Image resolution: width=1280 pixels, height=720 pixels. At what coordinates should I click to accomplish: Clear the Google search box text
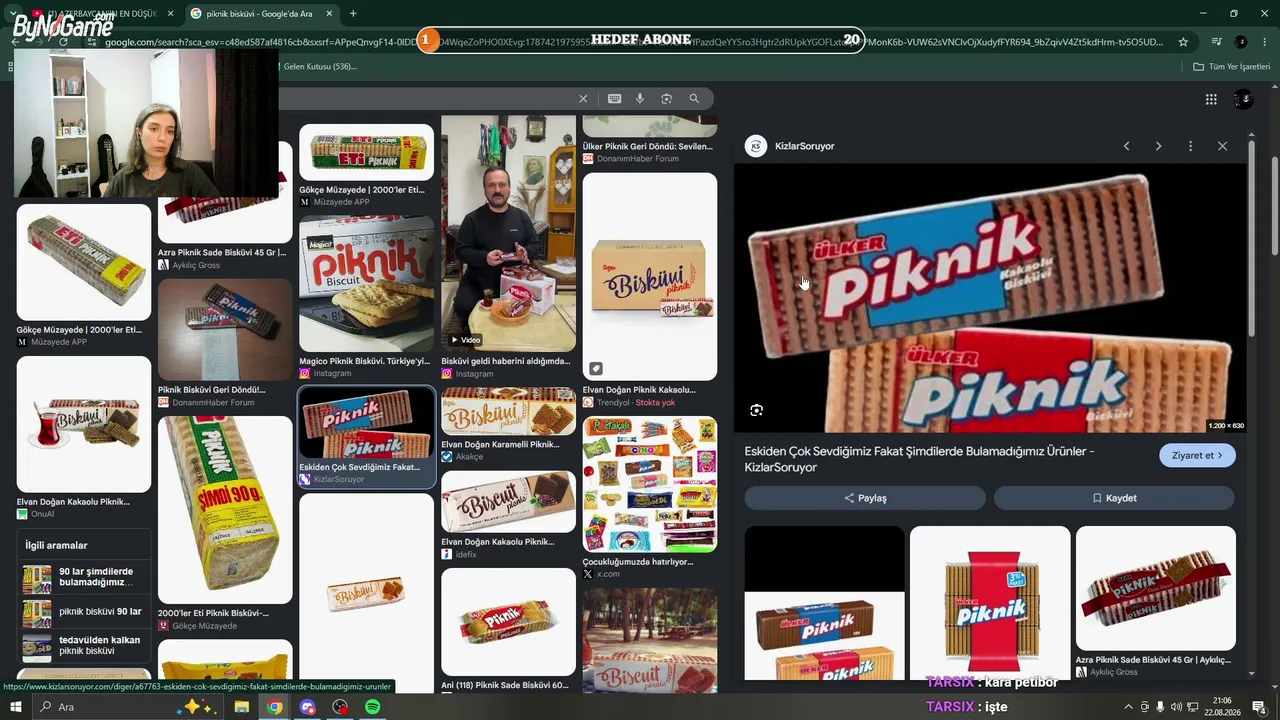tap(583, 99)
